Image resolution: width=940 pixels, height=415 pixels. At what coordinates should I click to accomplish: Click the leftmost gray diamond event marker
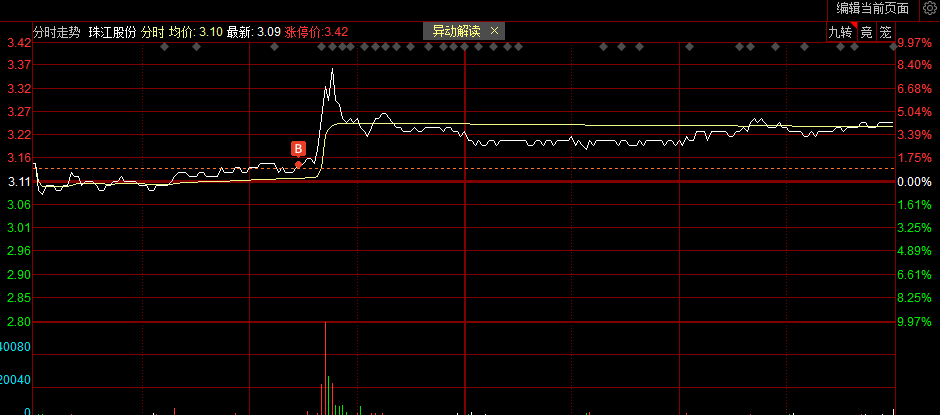pyautogui.click(x=165, y=47)
